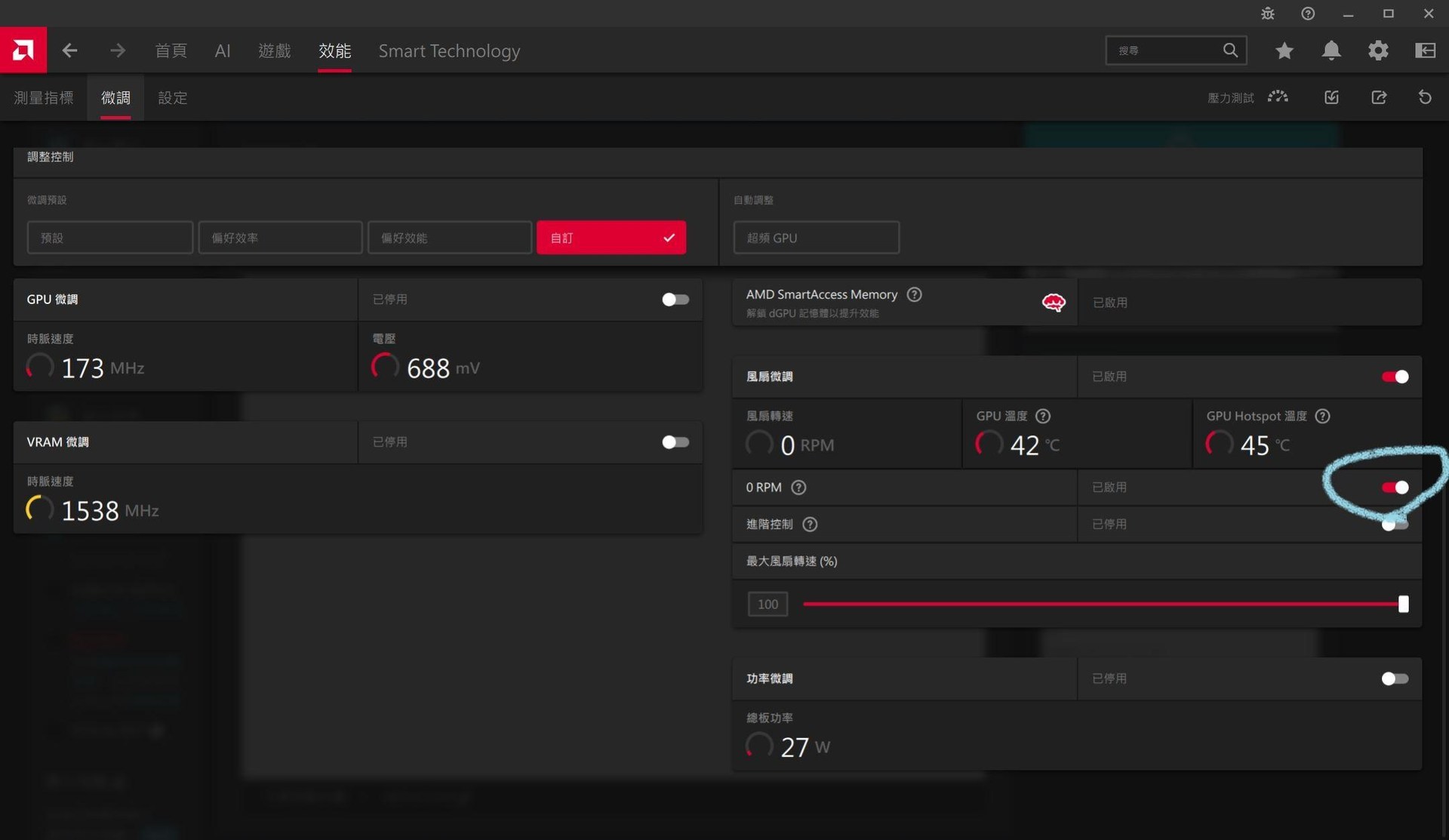Reset tuning with the restore icon
Screen dimensions: 1449x840
tap(1425, 97)
